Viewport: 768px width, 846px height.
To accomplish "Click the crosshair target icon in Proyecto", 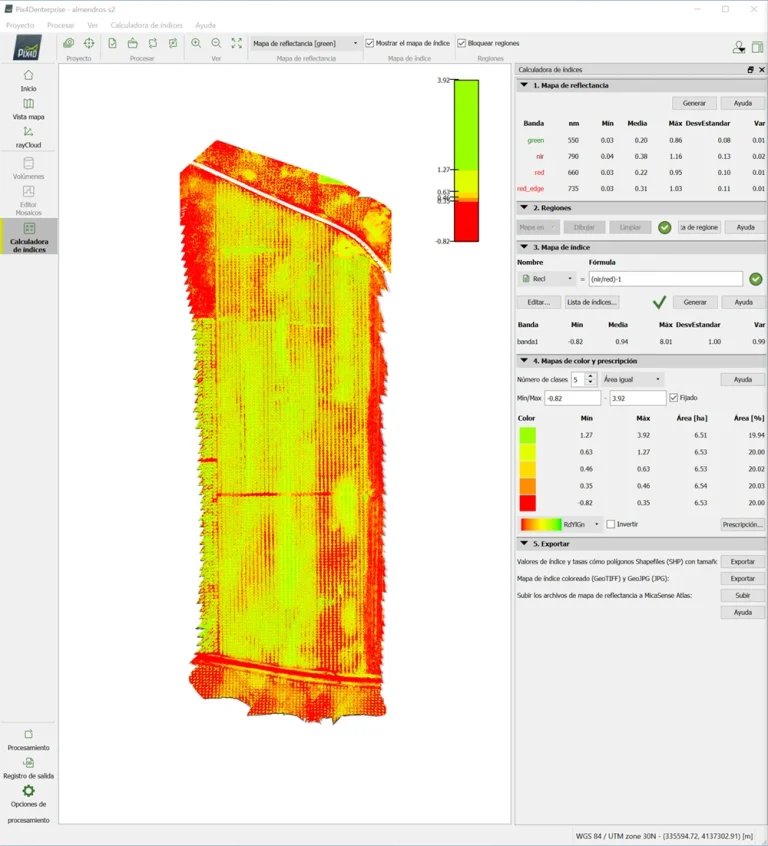I will coord(89,43).
